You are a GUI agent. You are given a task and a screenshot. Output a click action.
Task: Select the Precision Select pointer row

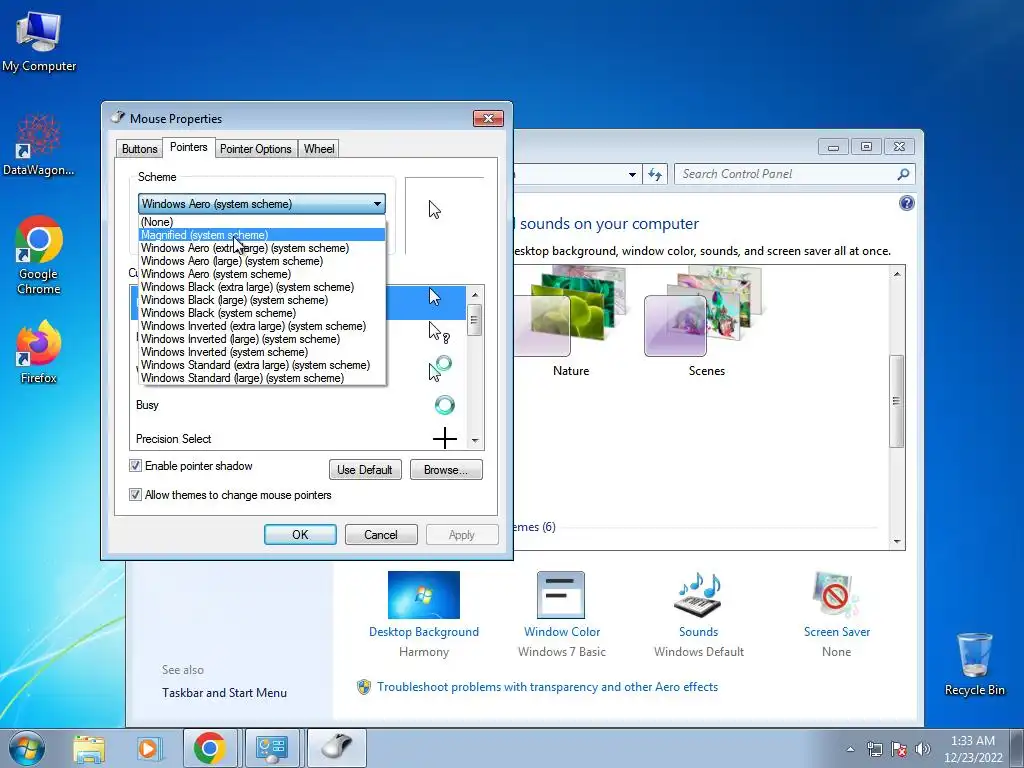pos(298,438)
